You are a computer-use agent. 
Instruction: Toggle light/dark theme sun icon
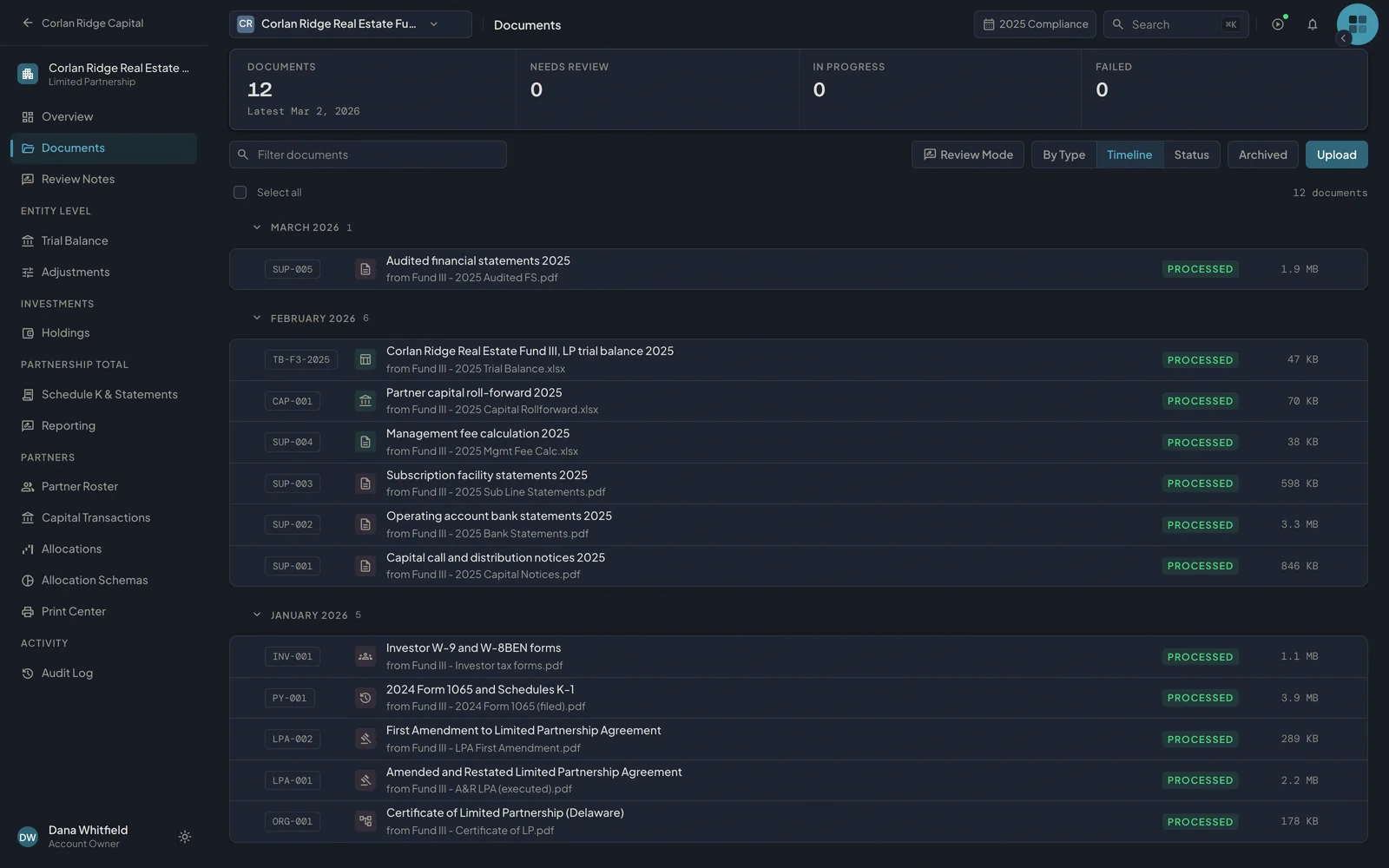(185, 837)
